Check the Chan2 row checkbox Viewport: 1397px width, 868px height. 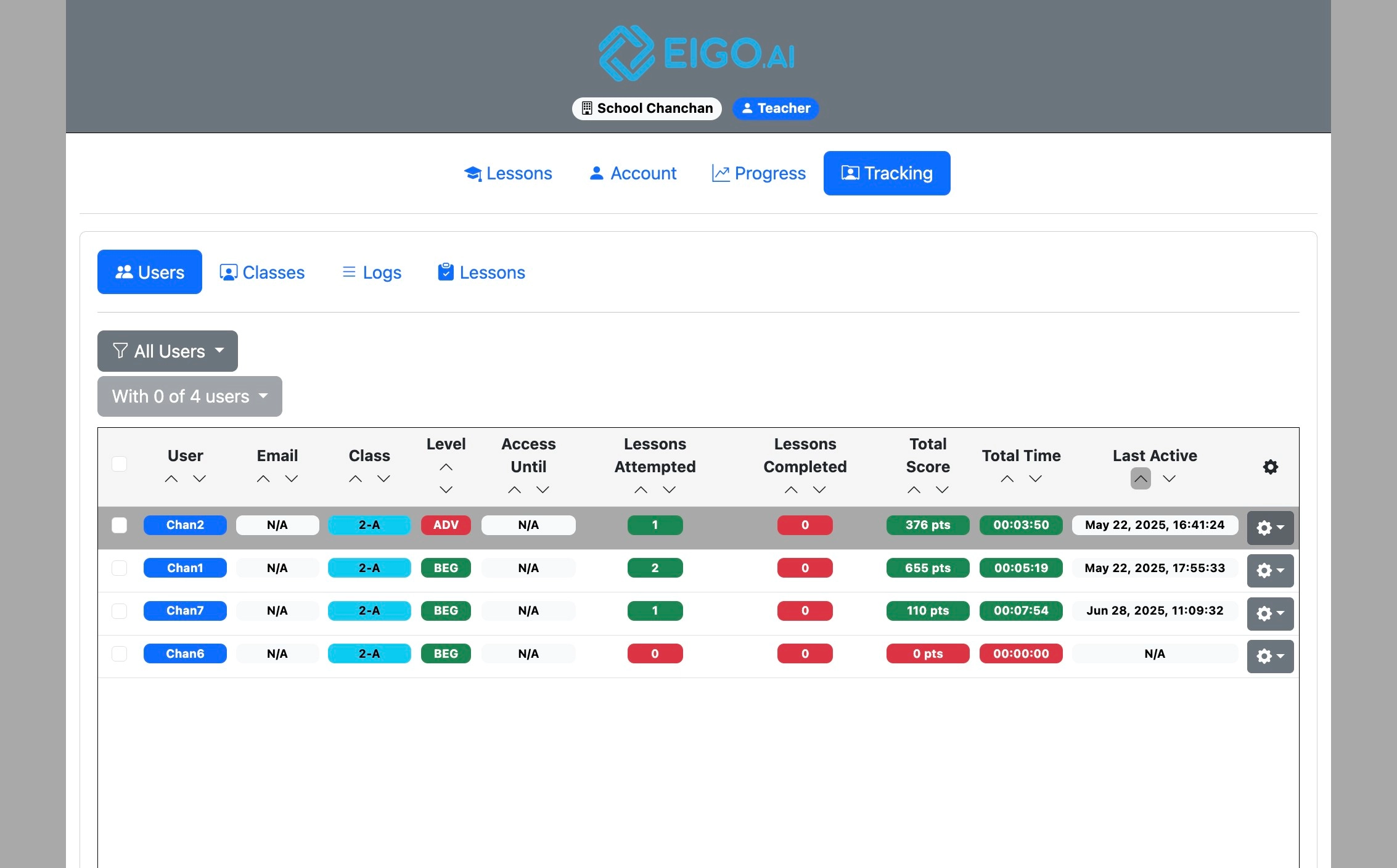pyautogui.click(x=120, y=525)
